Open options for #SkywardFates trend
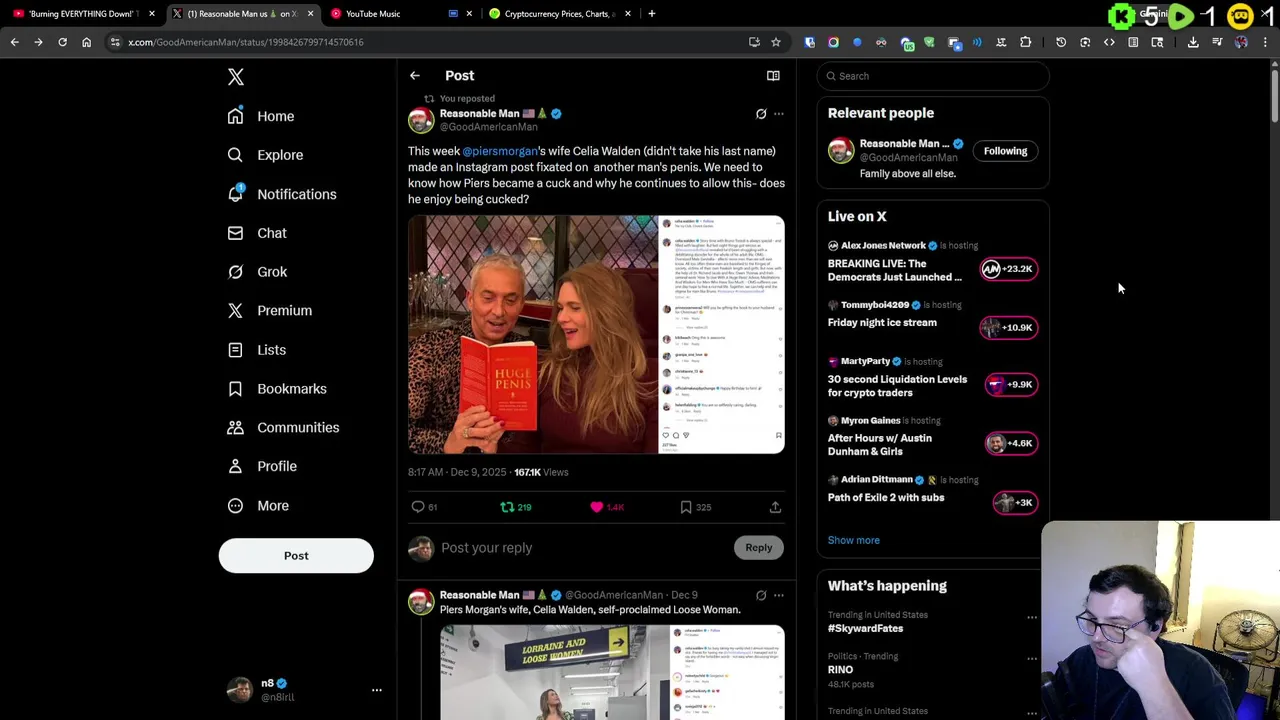1280x720 pixels. 1032,617
